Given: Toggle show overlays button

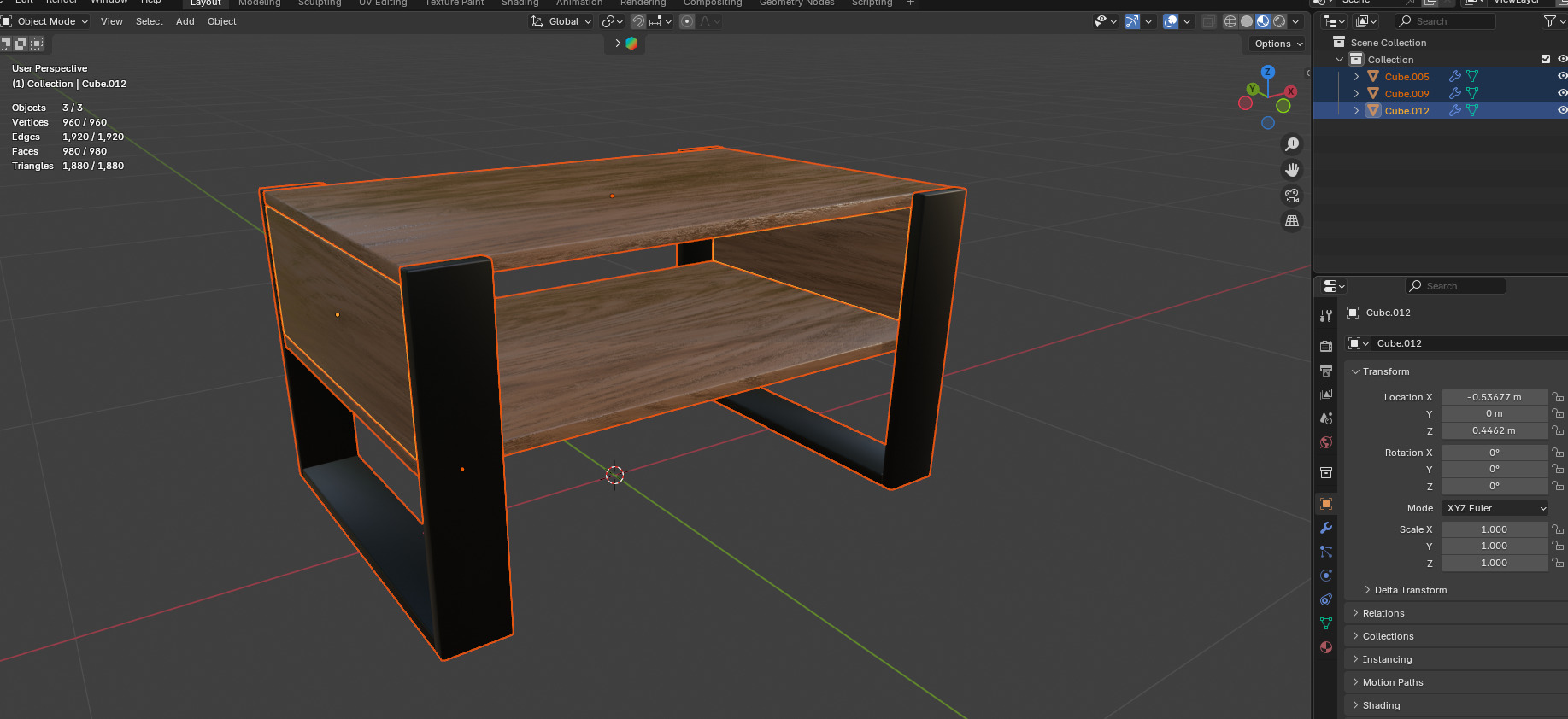Looking at the screenshot, I should point(1171,21).
